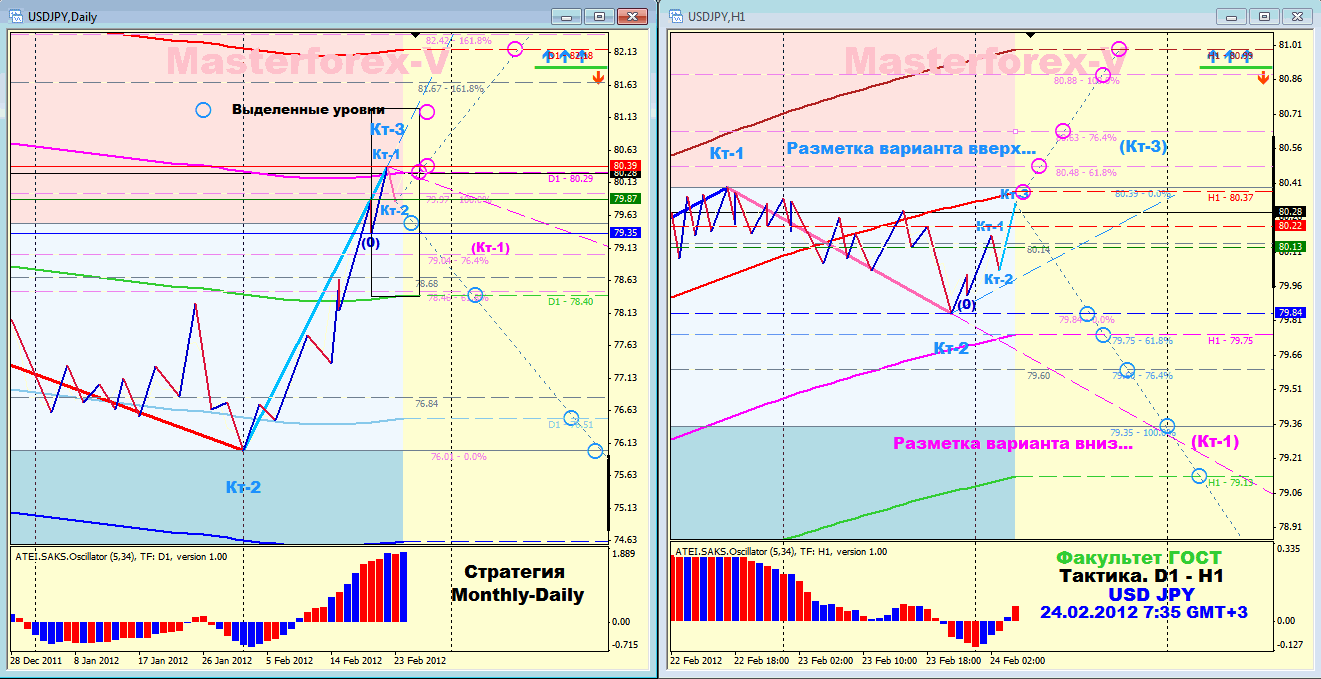Select the blue '(Кт-3)' label in H1 chart
Screen dimensions: 1321x679
point(1141,146)
